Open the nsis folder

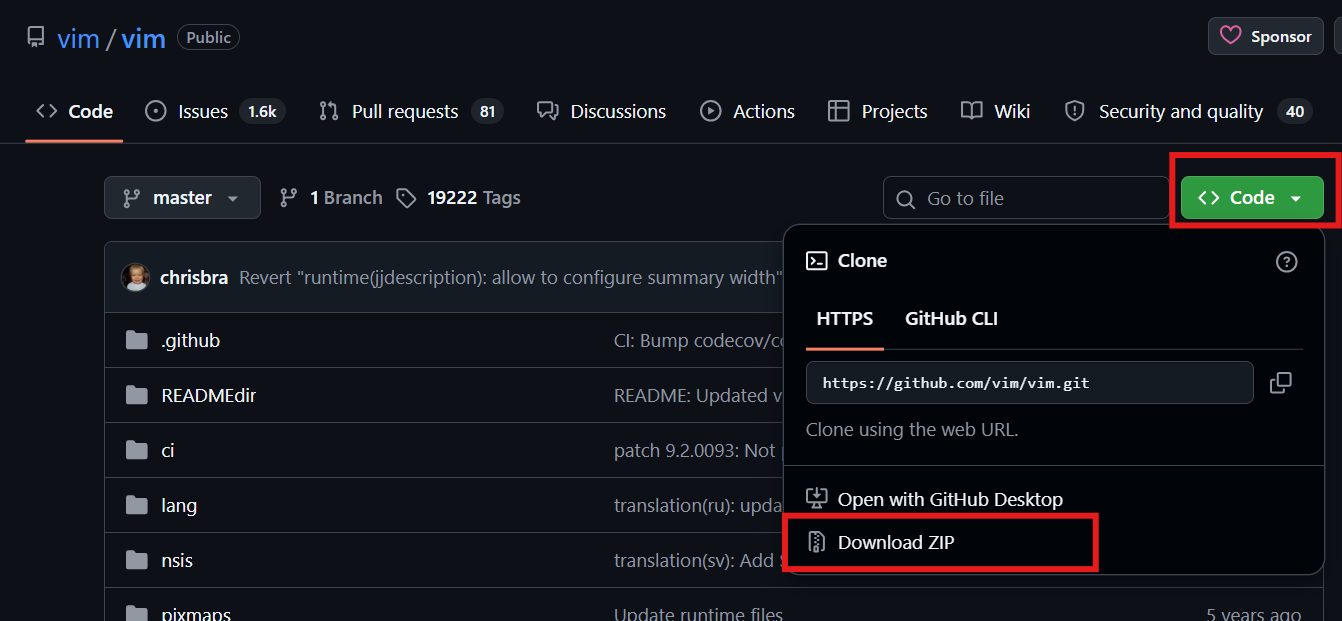[177, 560]
